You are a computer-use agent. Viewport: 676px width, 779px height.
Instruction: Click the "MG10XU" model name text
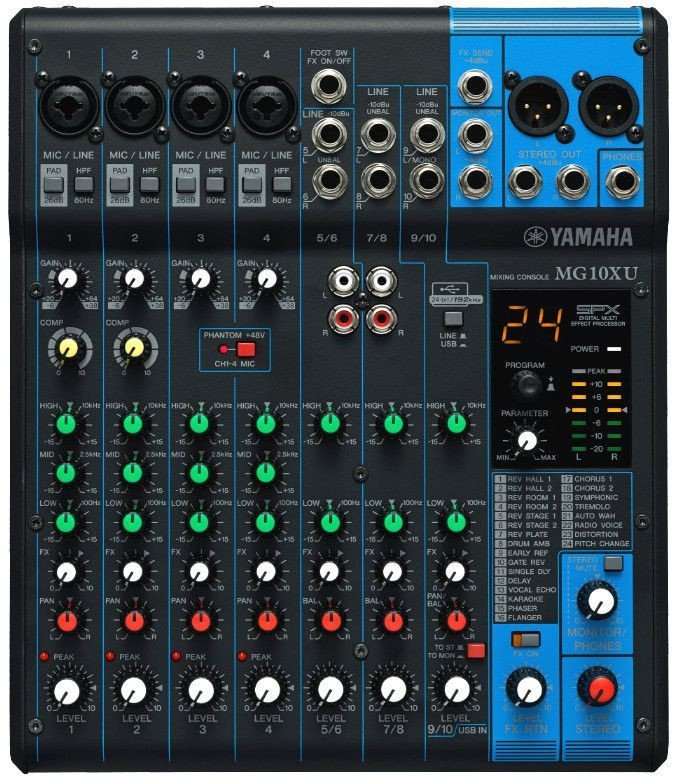pos(595,273)
